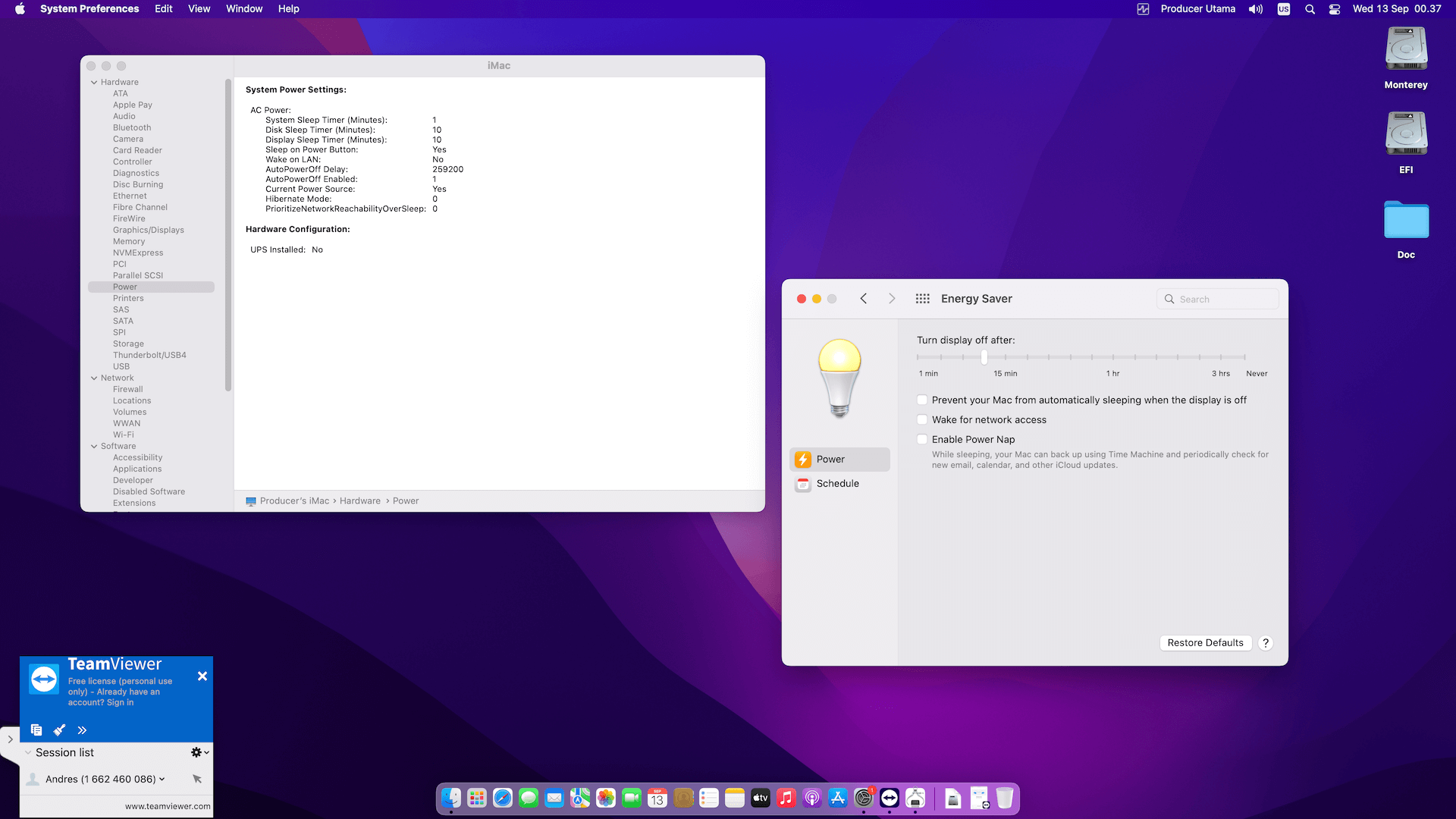Viewport: 1456px width, 819px height.
Task: Select Wi-Fi under Network
Action: (x=124, y=435)
